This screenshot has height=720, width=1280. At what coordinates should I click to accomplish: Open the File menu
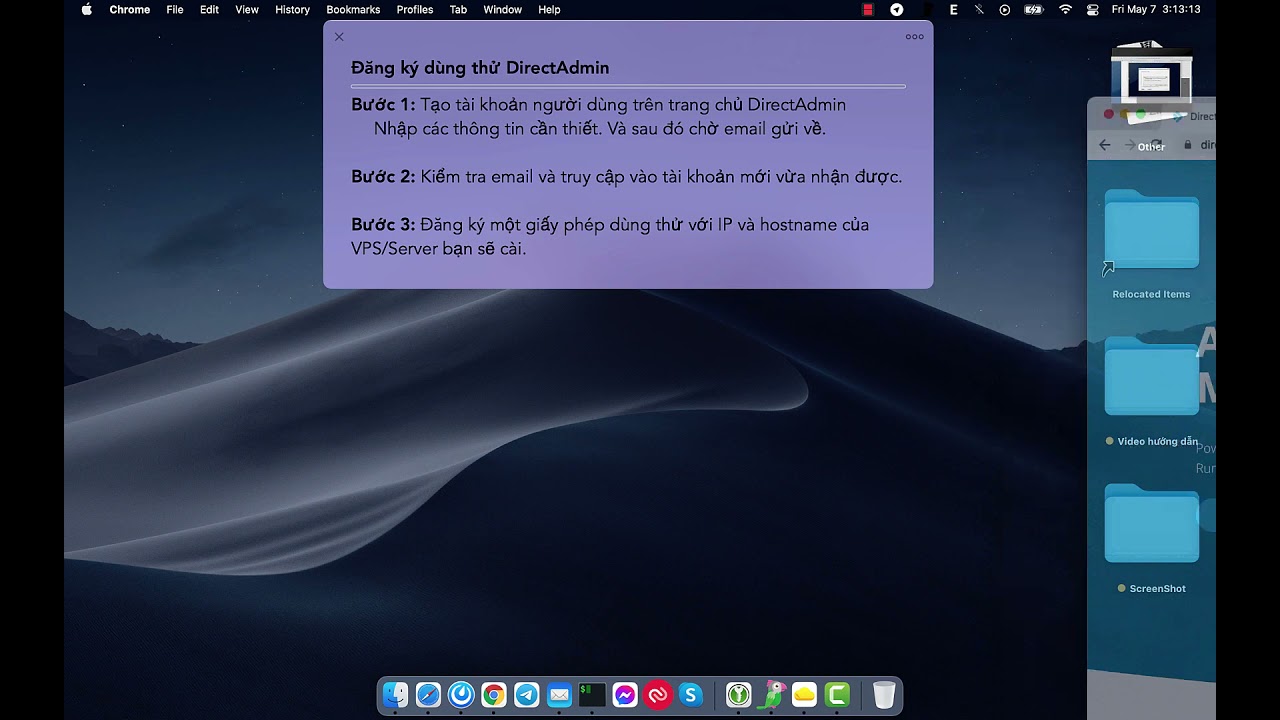pos(175,9)
